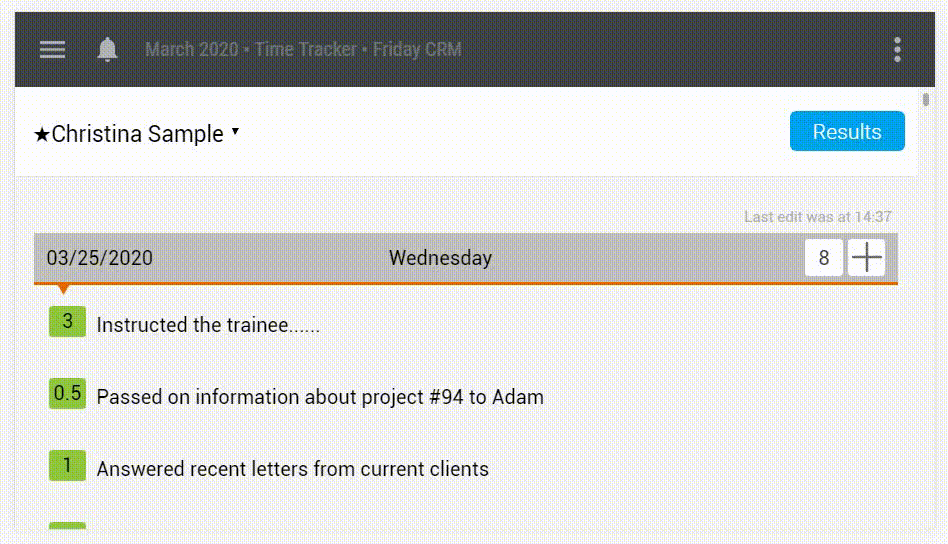Open 'Instructed the trainee' entry

click(x=208, y=325)
